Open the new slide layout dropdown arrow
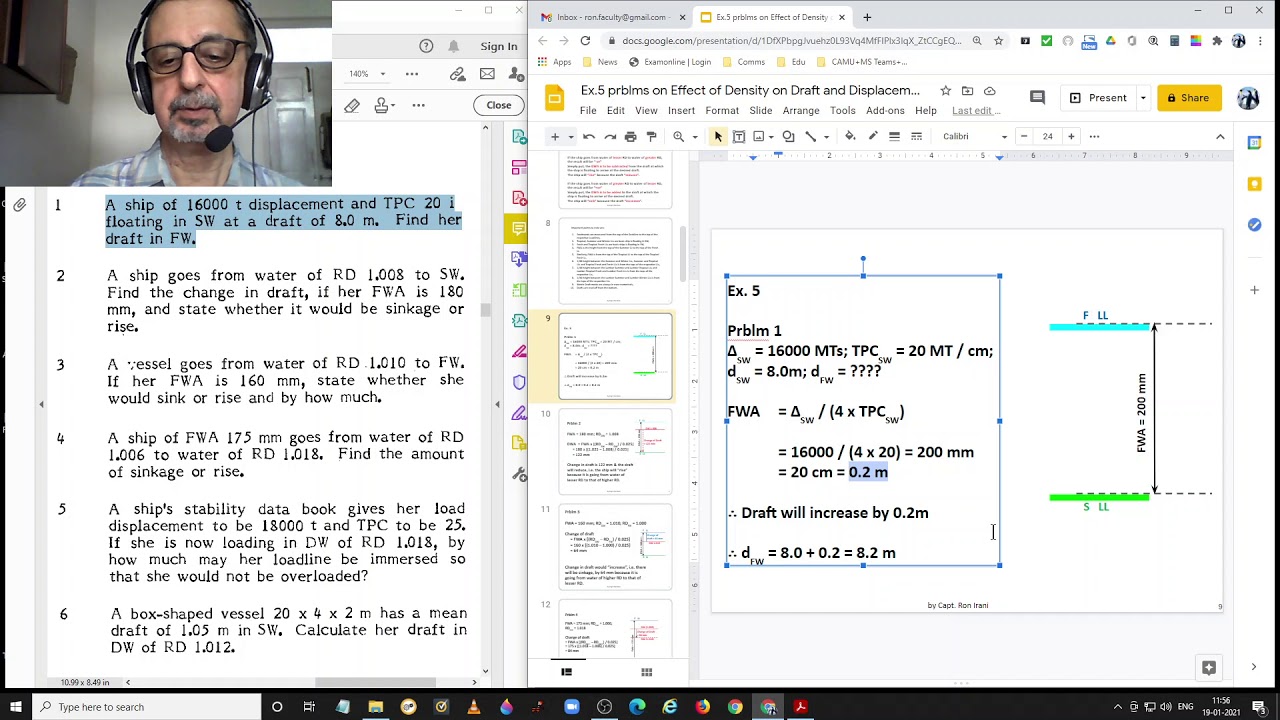This screenshot has width=1280, height=720. [571, 137]
